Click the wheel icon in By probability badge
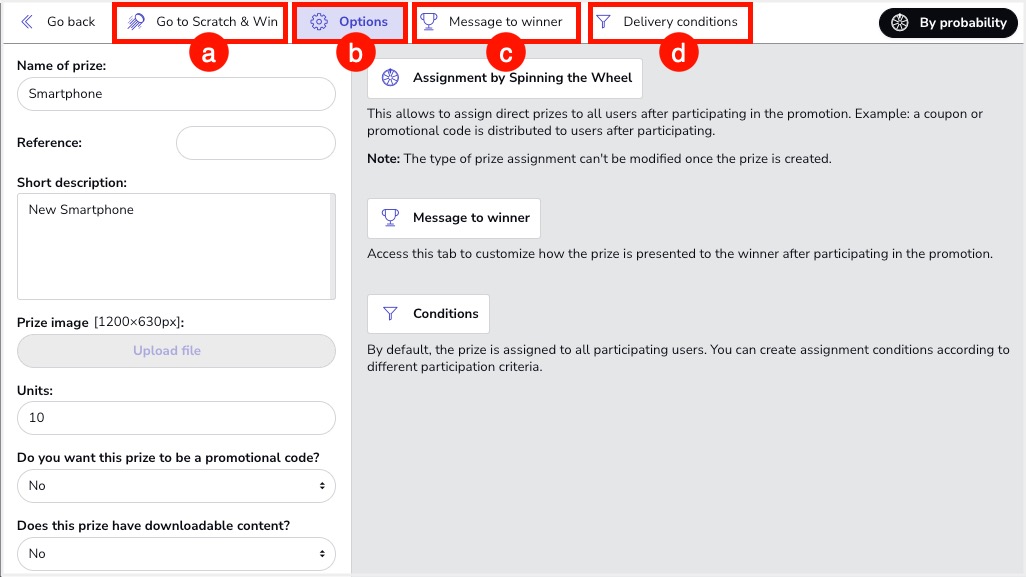This screenshot has height=577, width=1026. click(899, 23)
